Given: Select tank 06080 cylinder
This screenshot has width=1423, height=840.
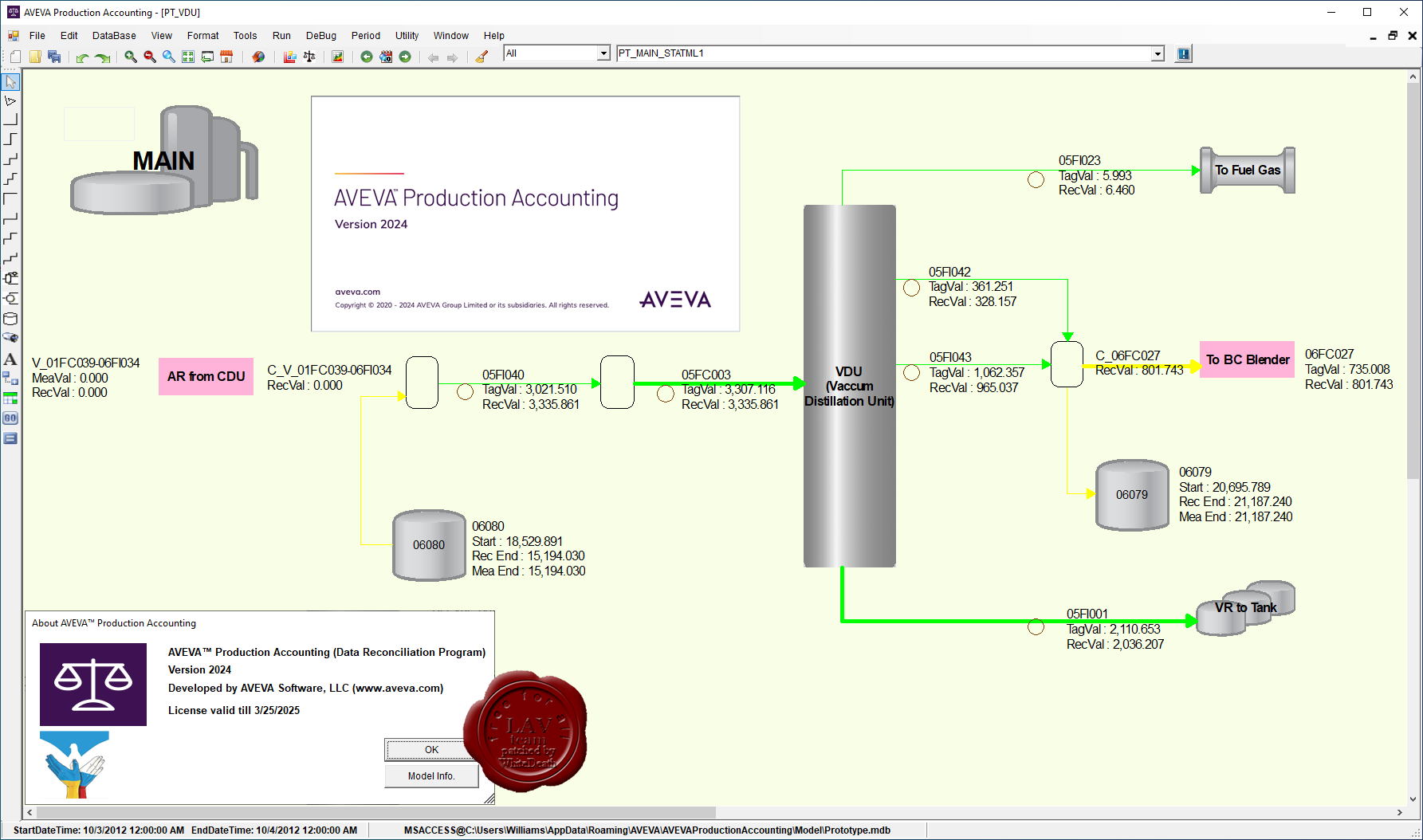Looking at the screenshot, I should click(x=429, y=545).
